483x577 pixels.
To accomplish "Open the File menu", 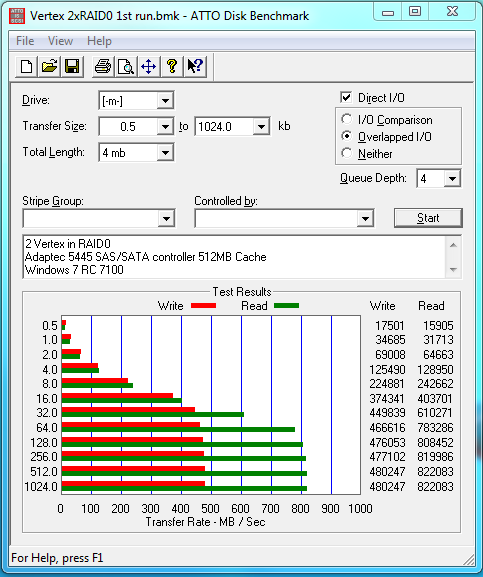I will pyautogui.click(x=25, y=41).
